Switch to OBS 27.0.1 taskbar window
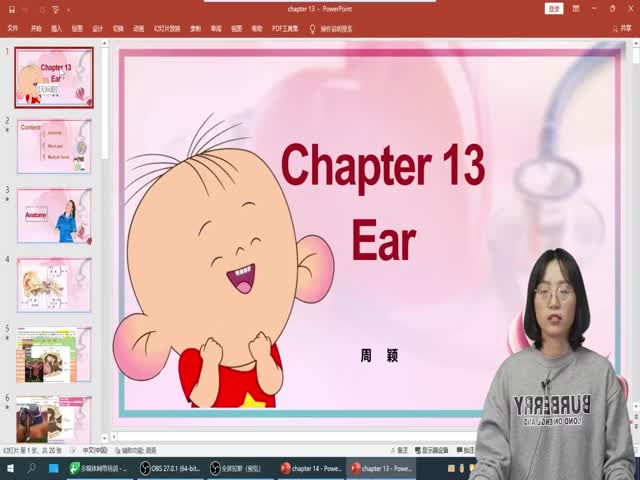This screenshot has height=480, width=640. click(170, 469)
